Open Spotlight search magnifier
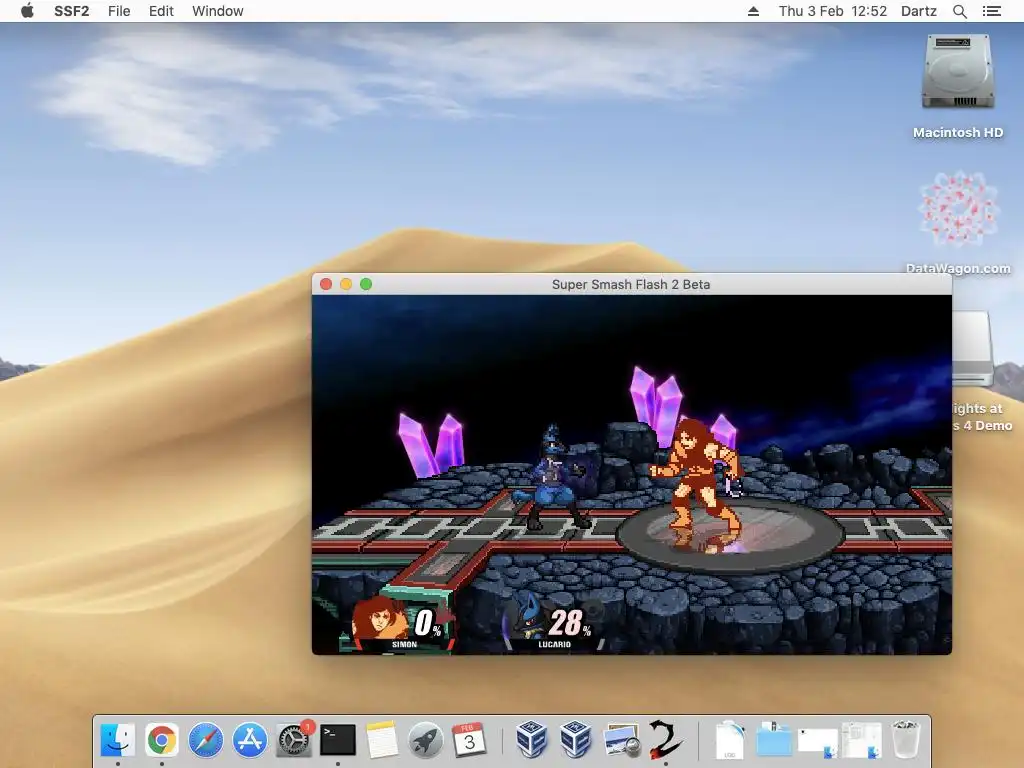This screenshot has width=1024, height=768. [x=959, y=11]
